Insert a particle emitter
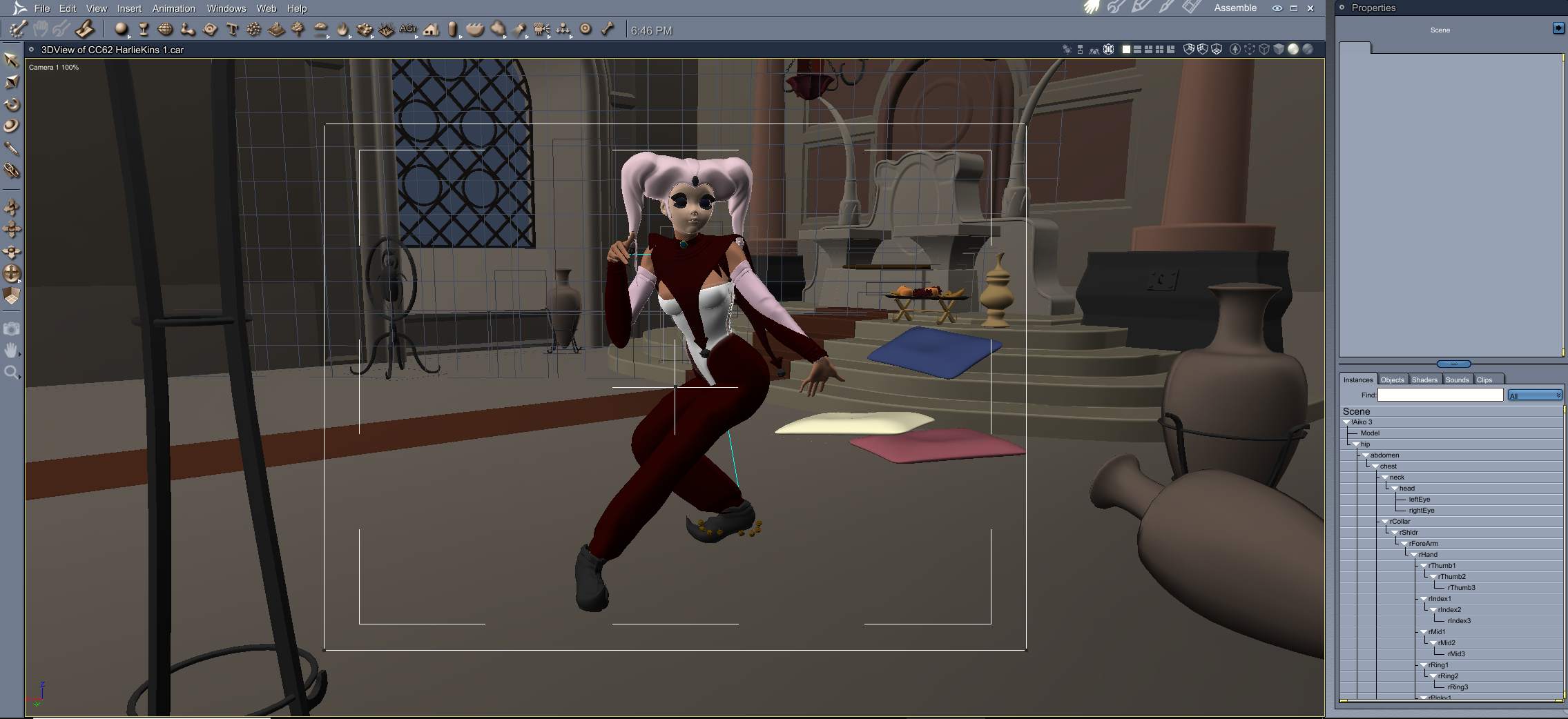 click(254, 29)
